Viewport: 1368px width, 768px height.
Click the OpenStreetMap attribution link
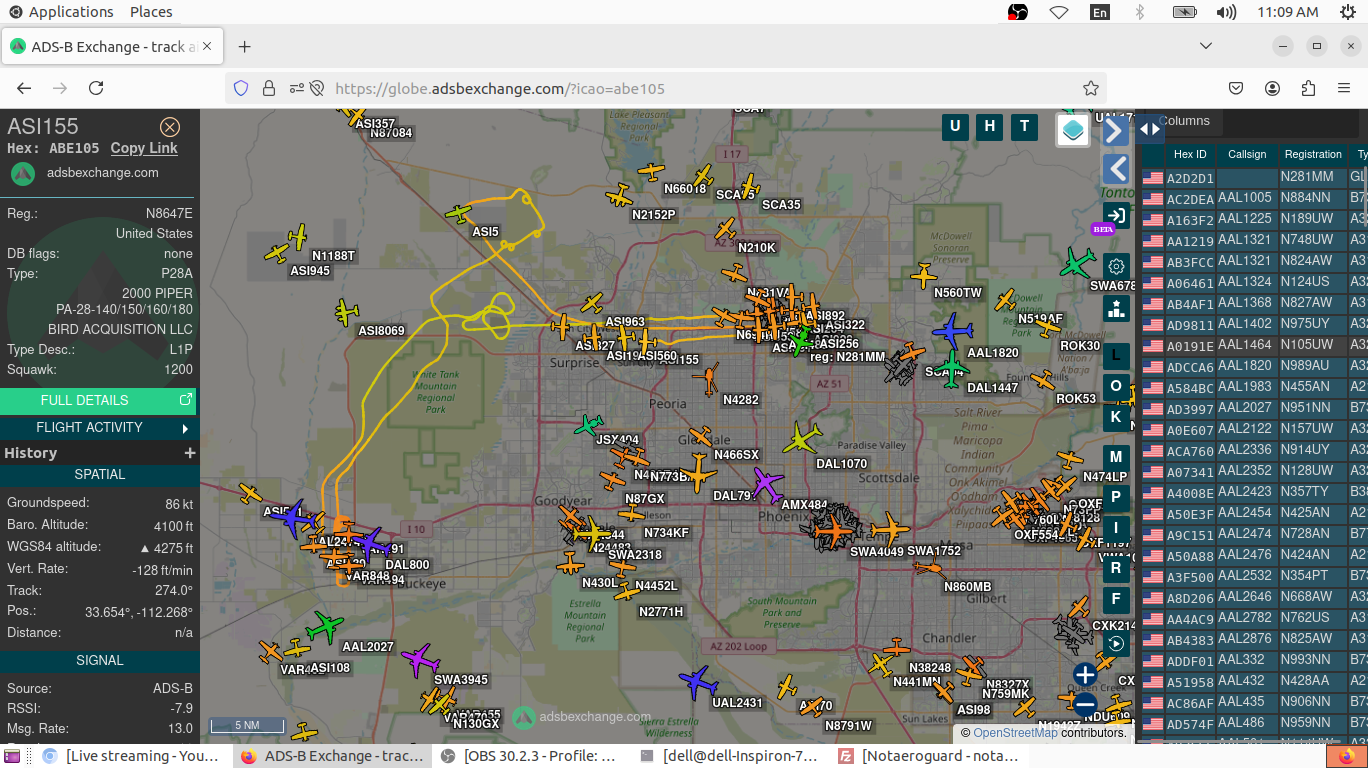point(1015,733)
